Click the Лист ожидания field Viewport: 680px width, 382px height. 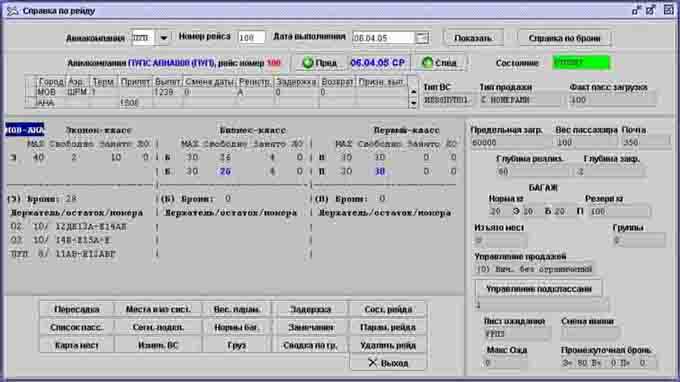coord(518,334)
